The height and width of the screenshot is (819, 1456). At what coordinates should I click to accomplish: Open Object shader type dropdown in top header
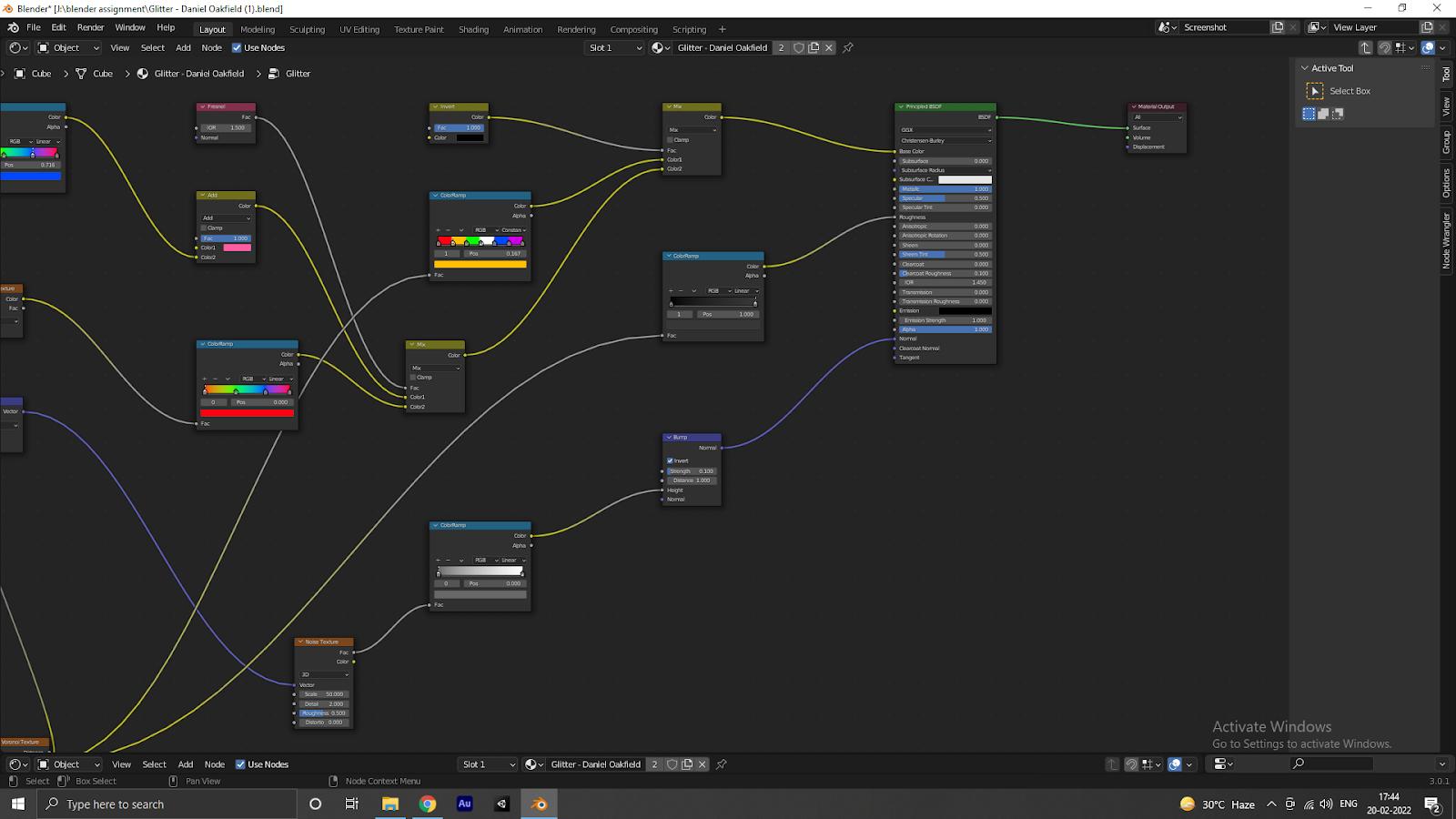[x=68, y=47]
